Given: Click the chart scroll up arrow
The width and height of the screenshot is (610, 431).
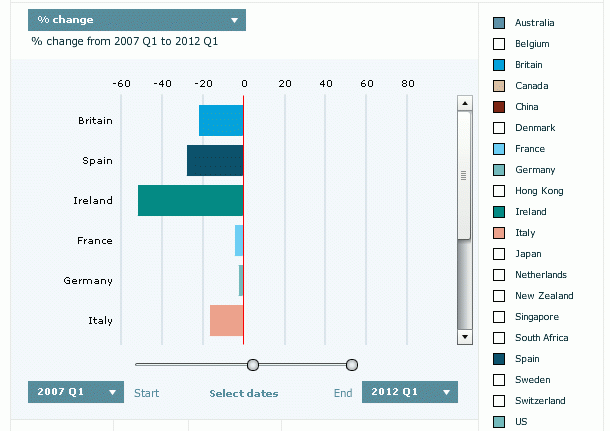Looking at the screenshot, I should click(464, 103).
